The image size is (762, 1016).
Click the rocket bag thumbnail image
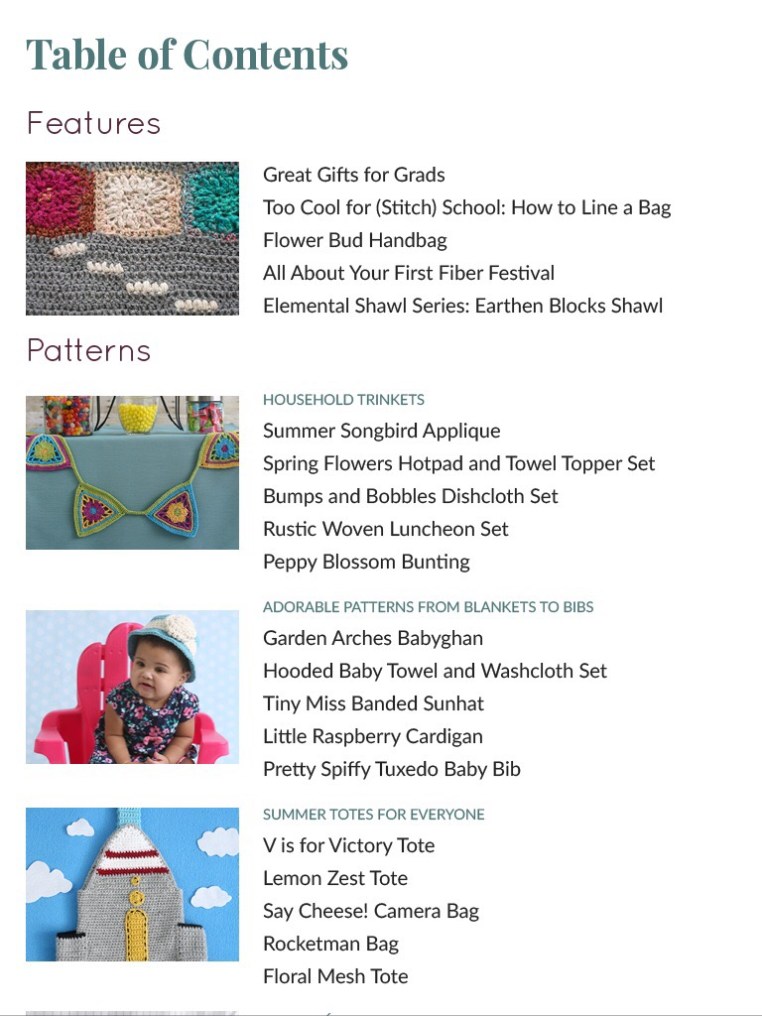coord(132,884)
